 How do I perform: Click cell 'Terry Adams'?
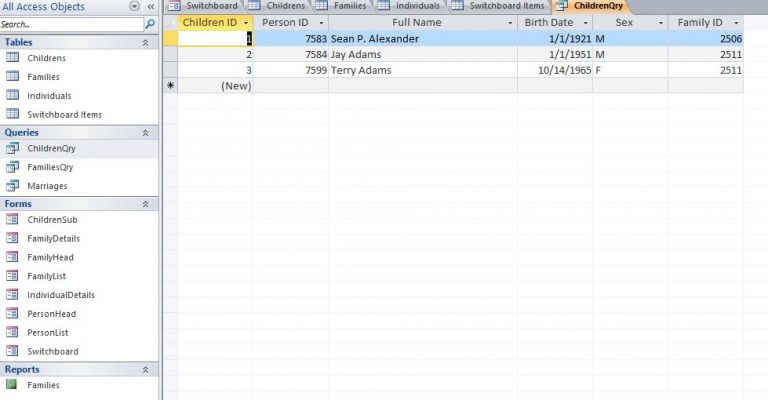click(x=423, y=70)
